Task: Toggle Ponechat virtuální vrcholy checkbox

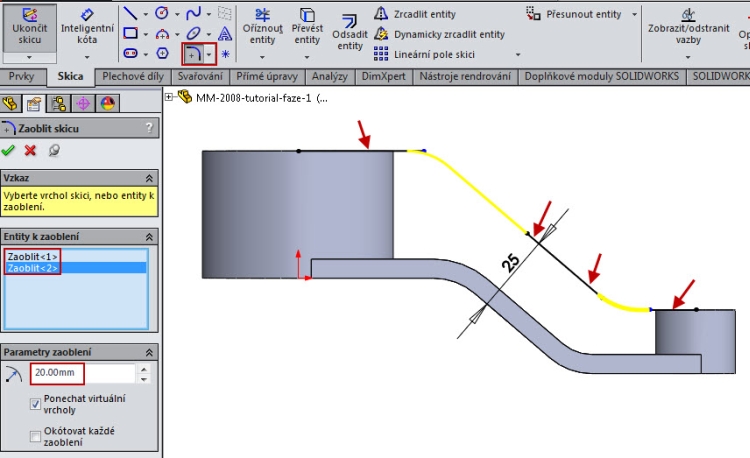Action: tap(35, 404)
